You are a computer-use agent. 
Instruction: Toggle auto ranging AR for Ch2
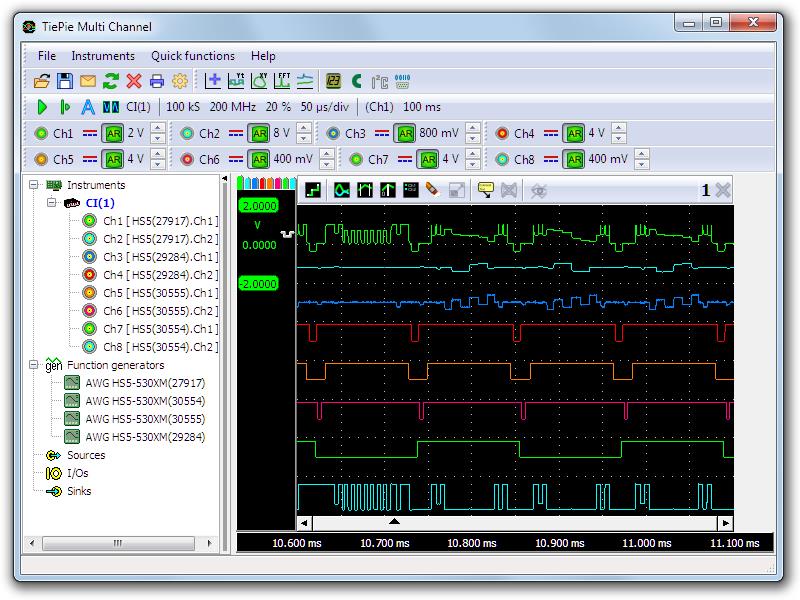259,134
